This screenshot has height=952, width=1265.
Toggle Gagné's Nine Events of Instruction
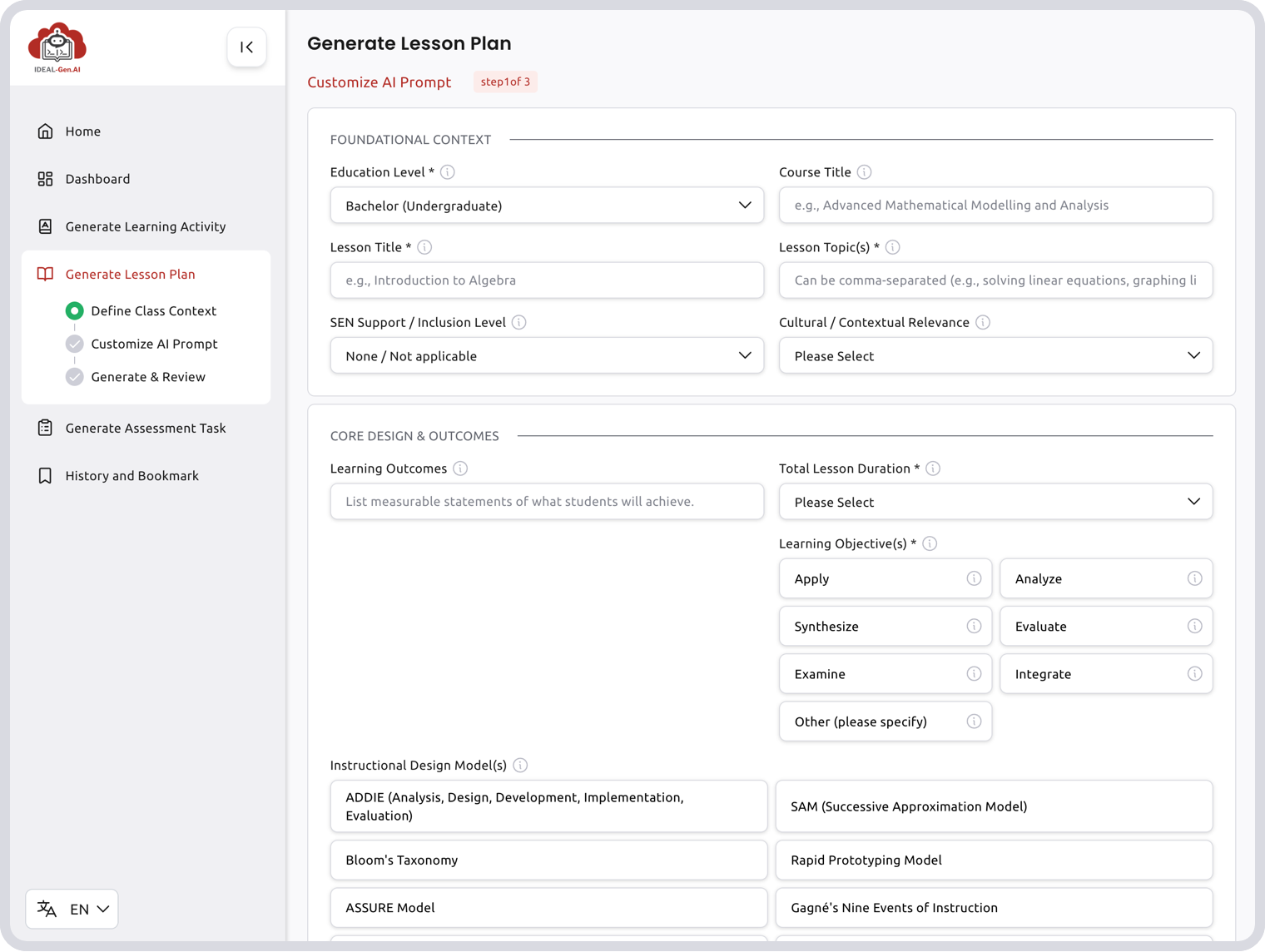(994, 907)
